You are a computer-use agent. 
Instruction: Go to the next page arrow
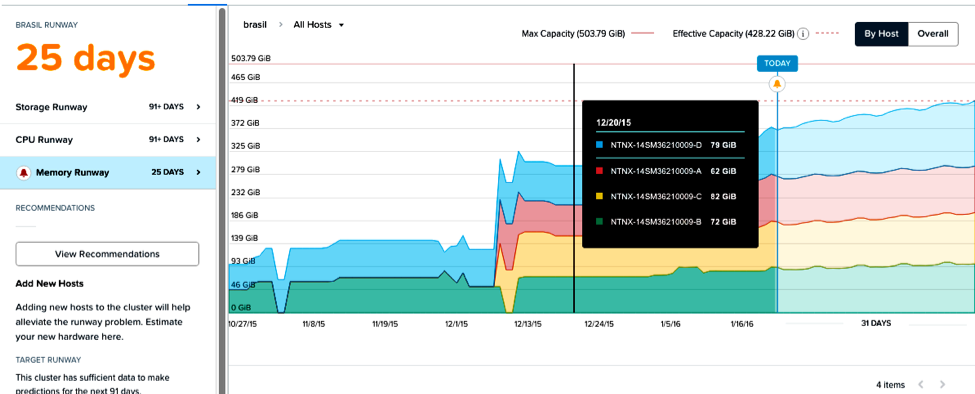[x=943, y=385]
